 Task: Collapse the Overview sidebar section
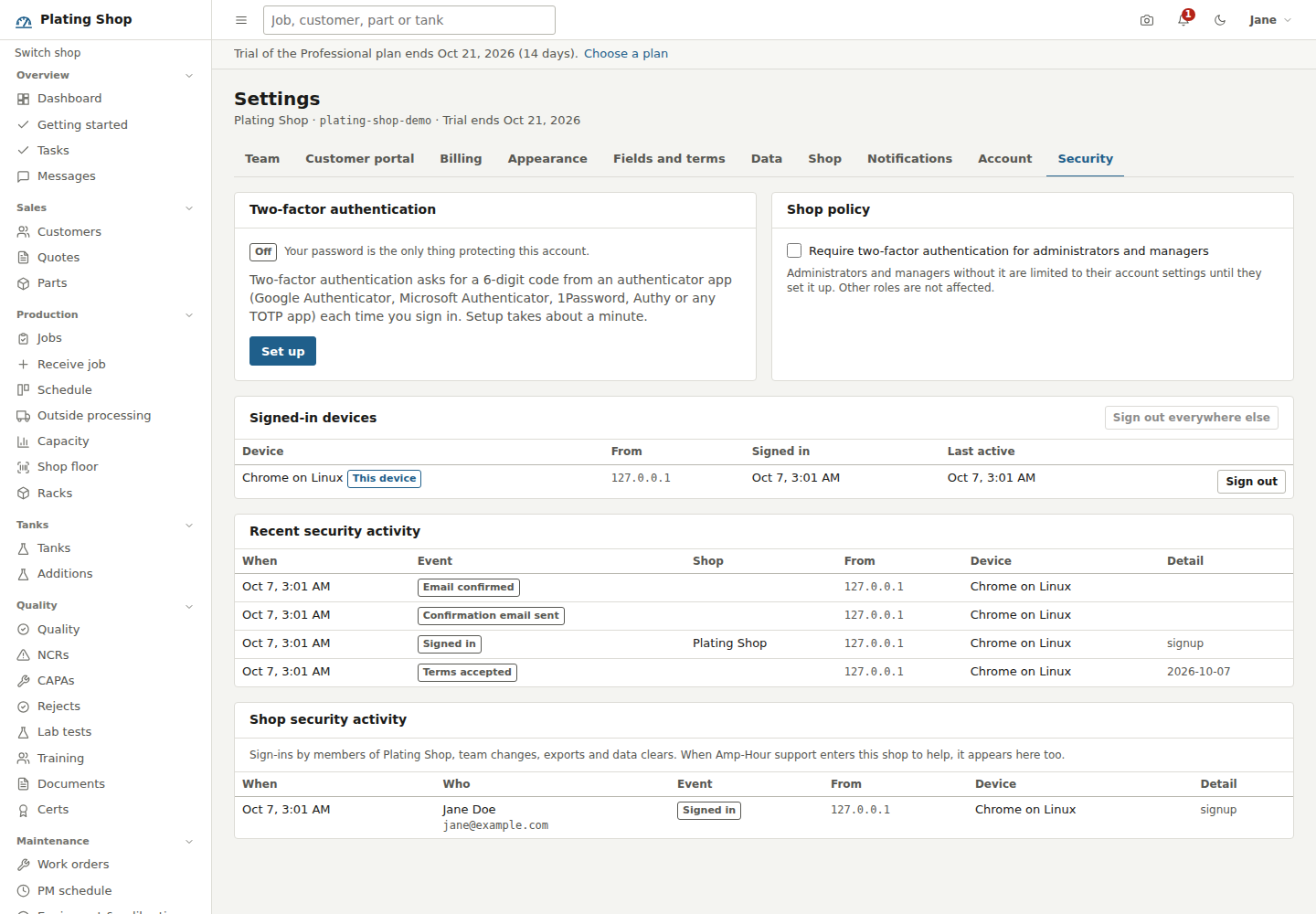[189, 76]
